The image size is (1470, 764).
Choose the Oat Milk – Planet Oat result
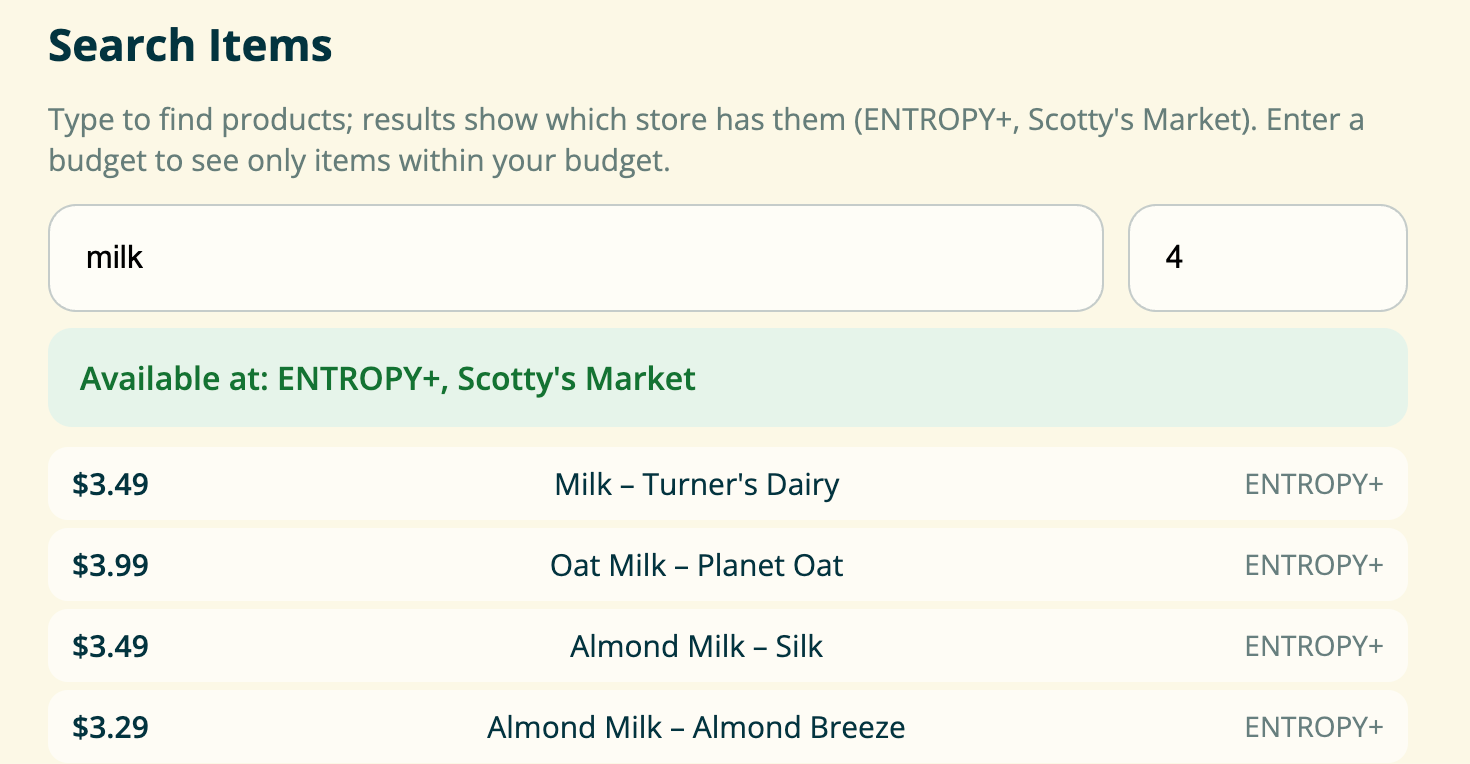point(697,566)
